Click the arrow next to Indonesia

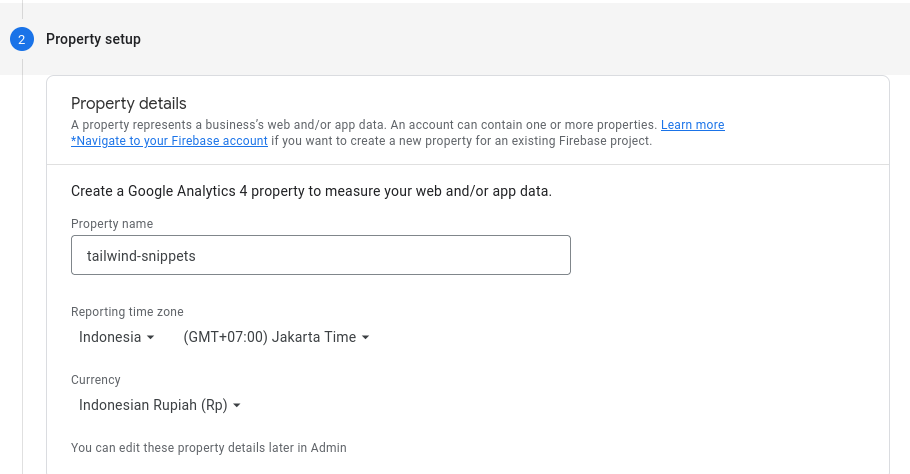pyautogui.click(x=151, y=338)
